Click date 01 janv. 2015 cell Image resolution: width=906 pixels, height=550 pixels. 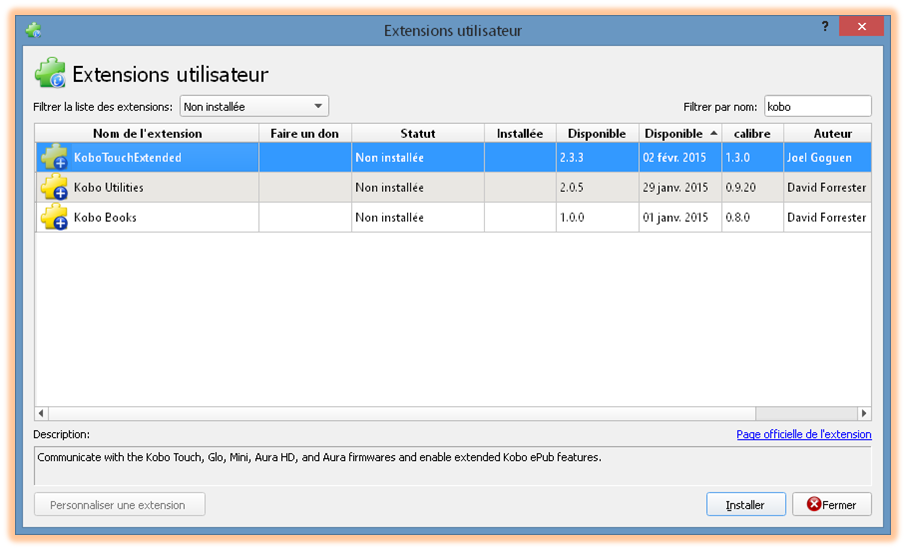680,218
